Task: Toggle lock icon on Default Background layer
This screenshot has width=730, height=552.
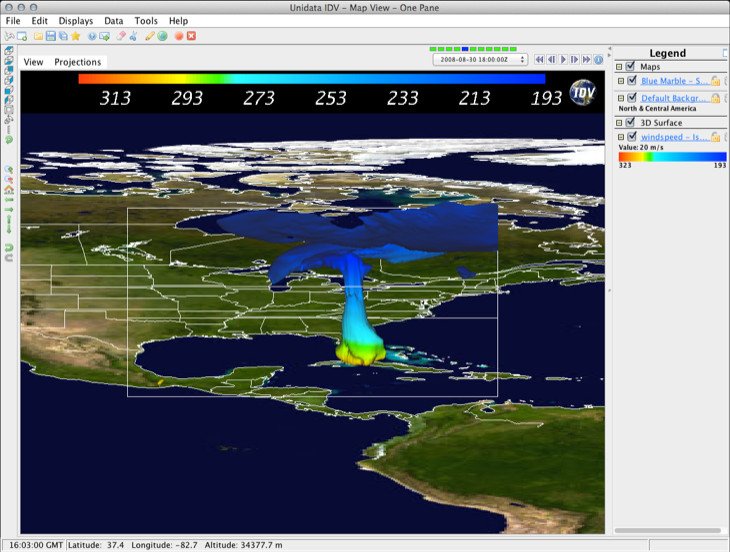Action: click(716, 98)
